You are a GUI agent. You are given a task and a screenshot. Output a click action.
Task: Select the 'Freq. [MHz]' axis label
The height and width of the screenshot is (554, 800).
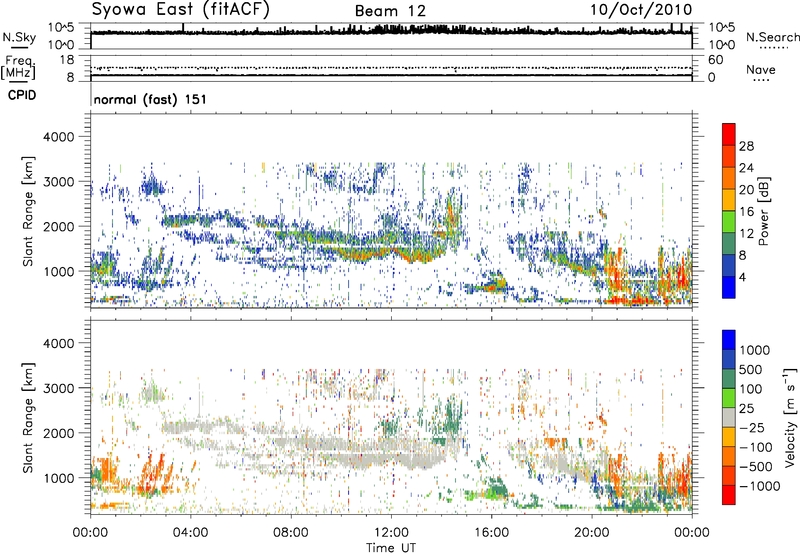(x=19, y=68)
